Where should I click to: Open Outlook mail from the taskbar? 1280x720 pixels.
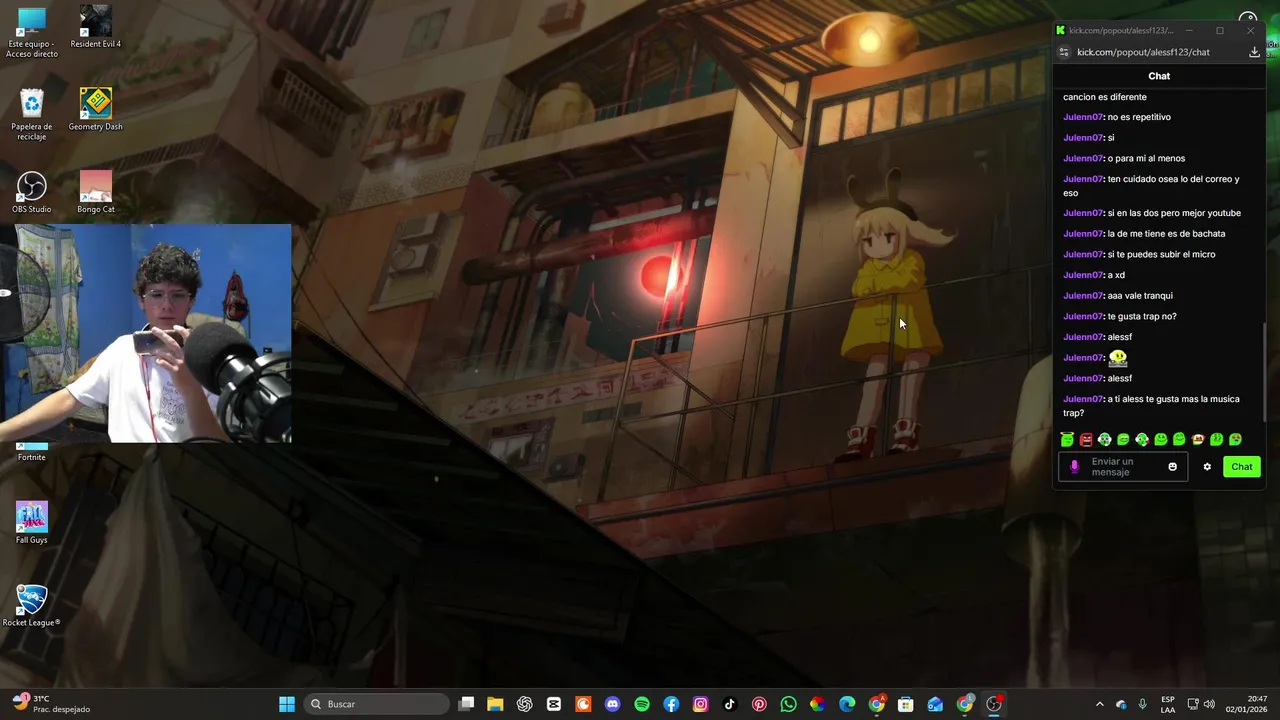click(x=935, y=704)
